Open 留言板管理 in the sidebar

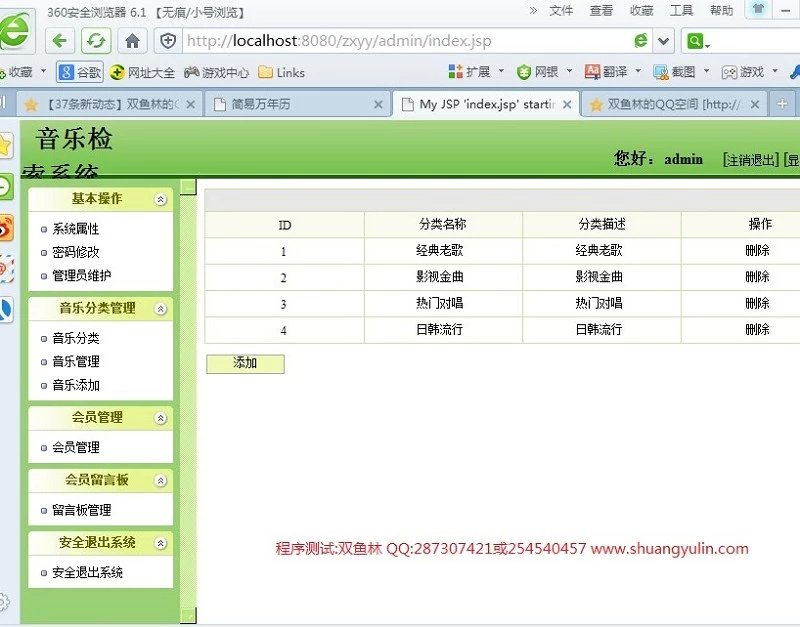point(82,510)
